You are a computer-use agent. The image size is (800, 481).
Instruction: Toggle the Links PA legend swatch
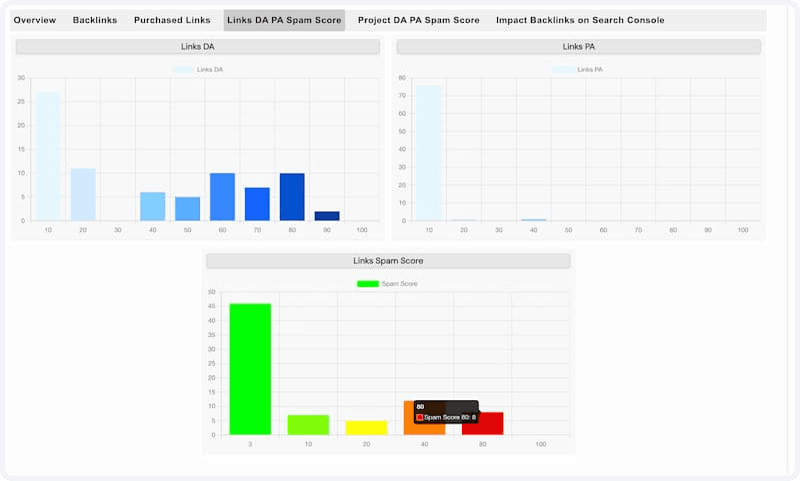[x=564, y=69]
